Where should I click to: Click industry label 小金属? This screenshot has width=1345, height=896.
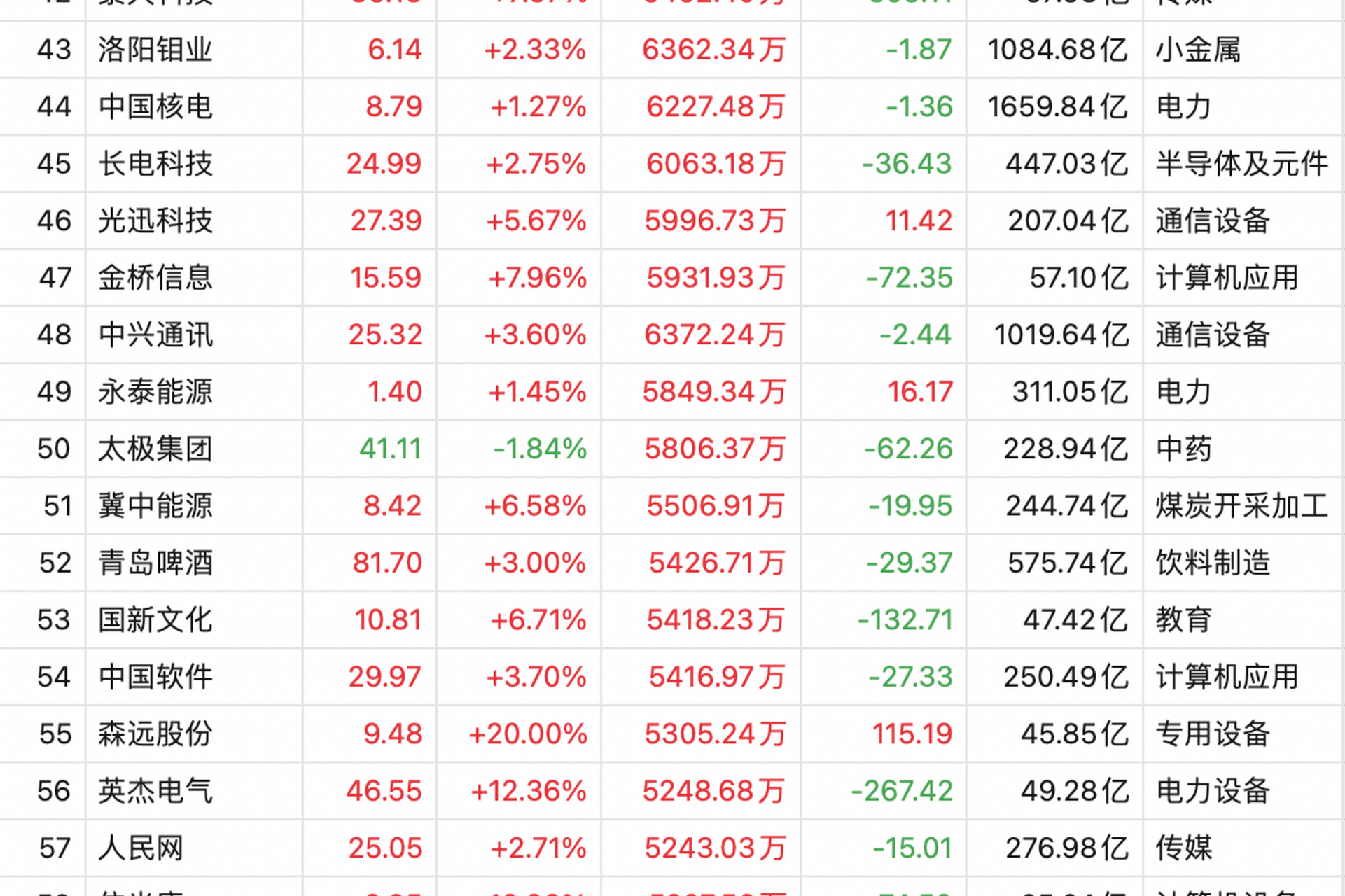(1198, 50)
